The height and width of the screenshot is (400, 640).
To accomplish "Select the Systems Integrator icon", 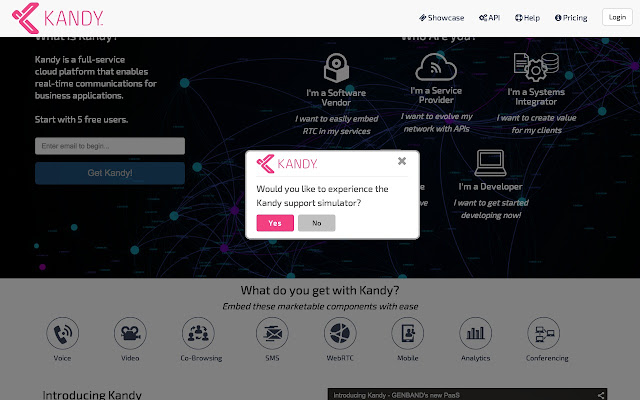I will click(x=536, y=67).
